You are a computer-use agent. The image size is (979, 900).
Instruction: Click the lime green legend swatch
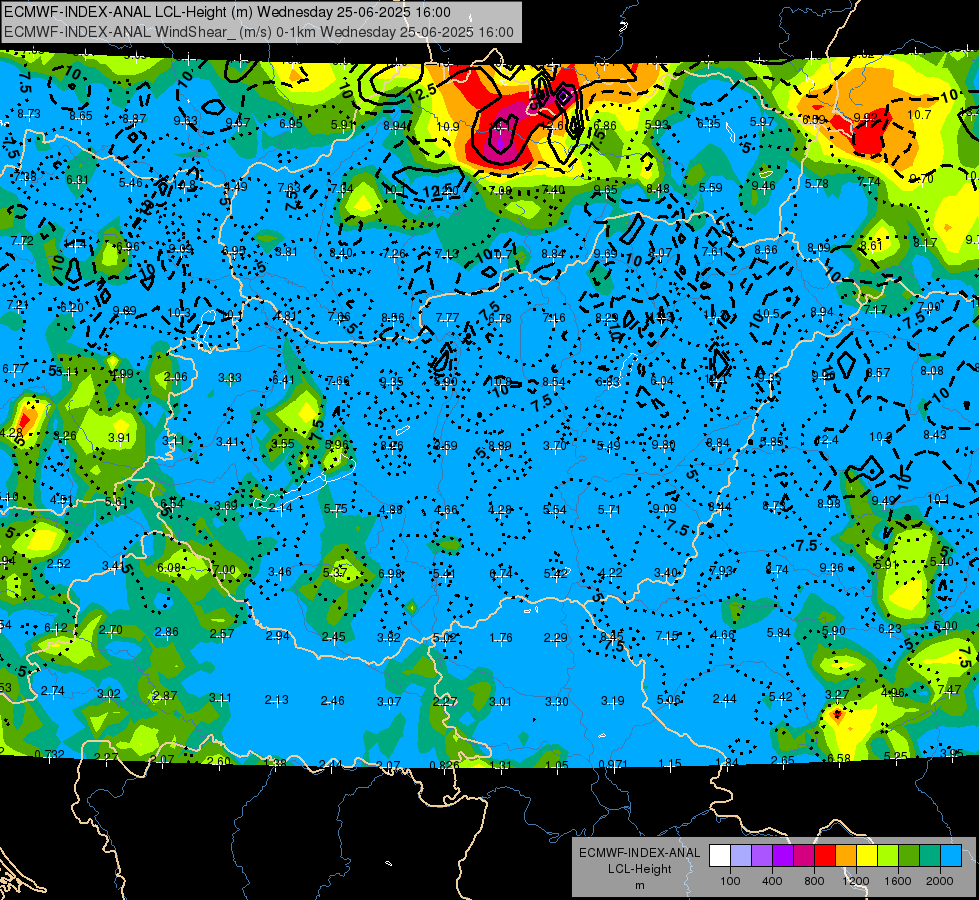pyautogui.click(x=888, y=856)
